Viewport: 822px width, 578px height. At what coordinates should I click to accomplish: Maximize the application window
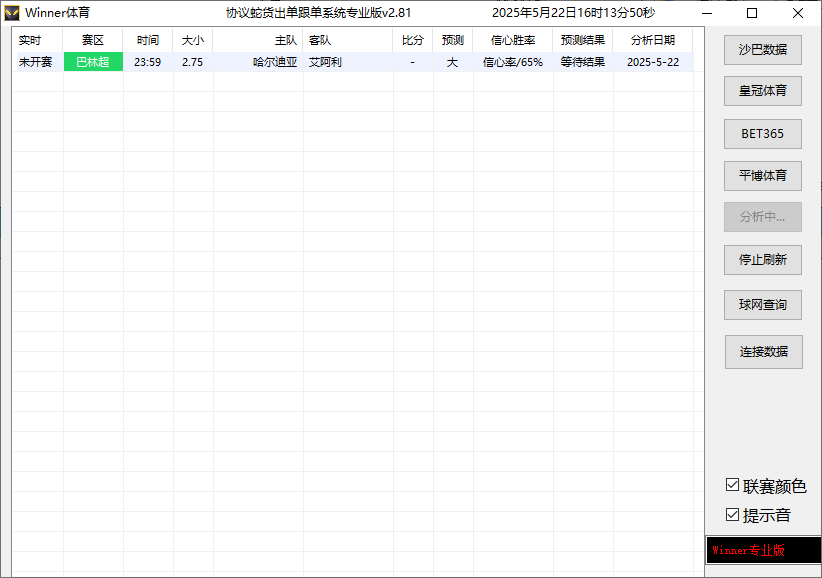click(752, 13)
